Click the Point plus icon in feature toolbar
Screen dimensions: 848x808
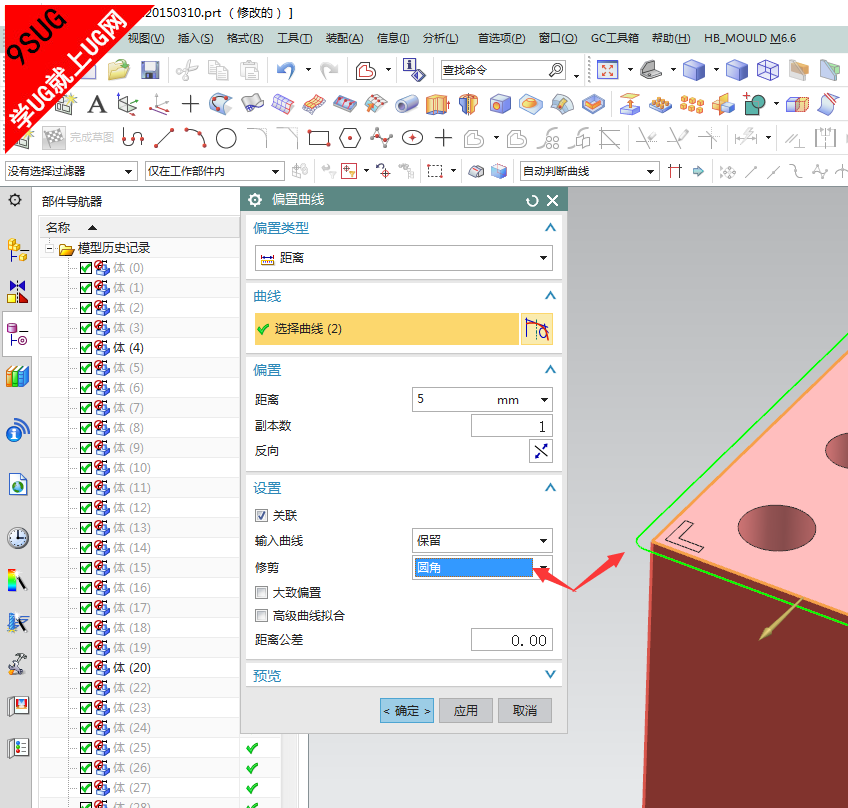190,104
